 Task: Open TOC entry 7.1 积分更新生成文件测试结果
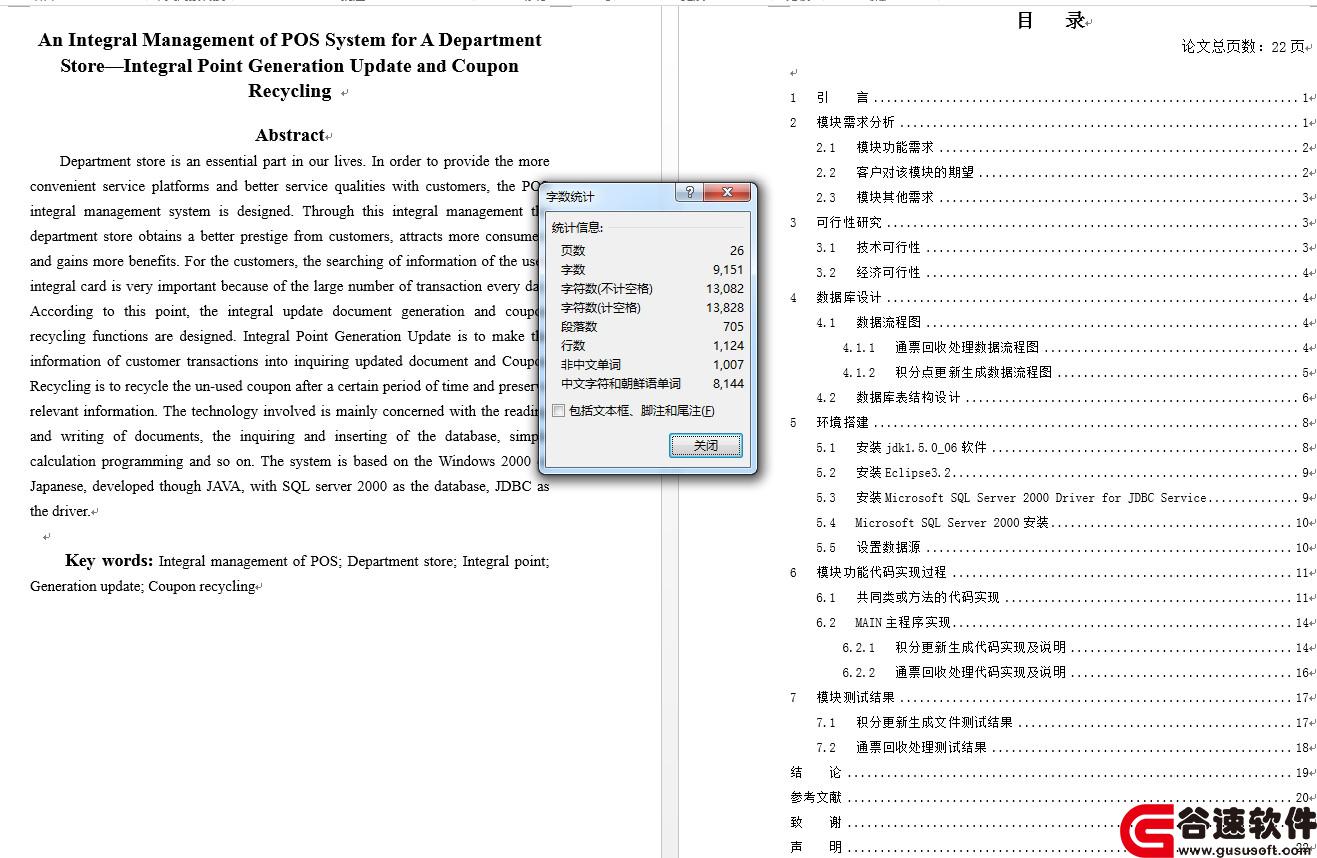[1061, 723]
